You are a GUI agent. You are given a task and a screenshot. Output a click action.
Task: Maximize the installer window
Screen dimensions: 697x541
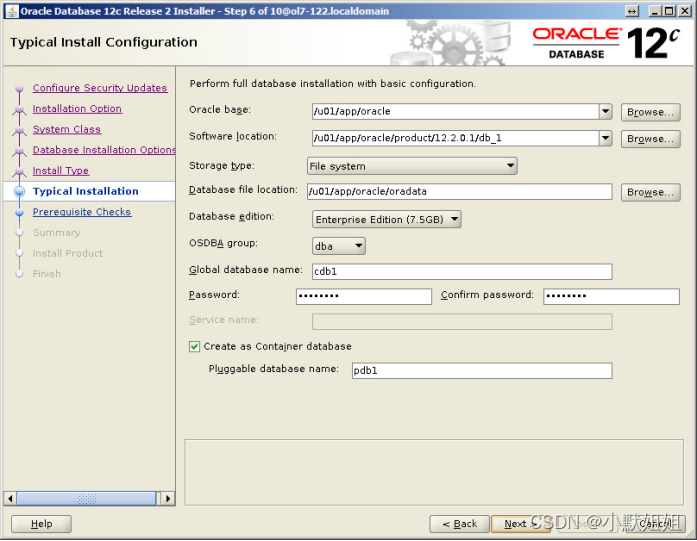point(669,11)
